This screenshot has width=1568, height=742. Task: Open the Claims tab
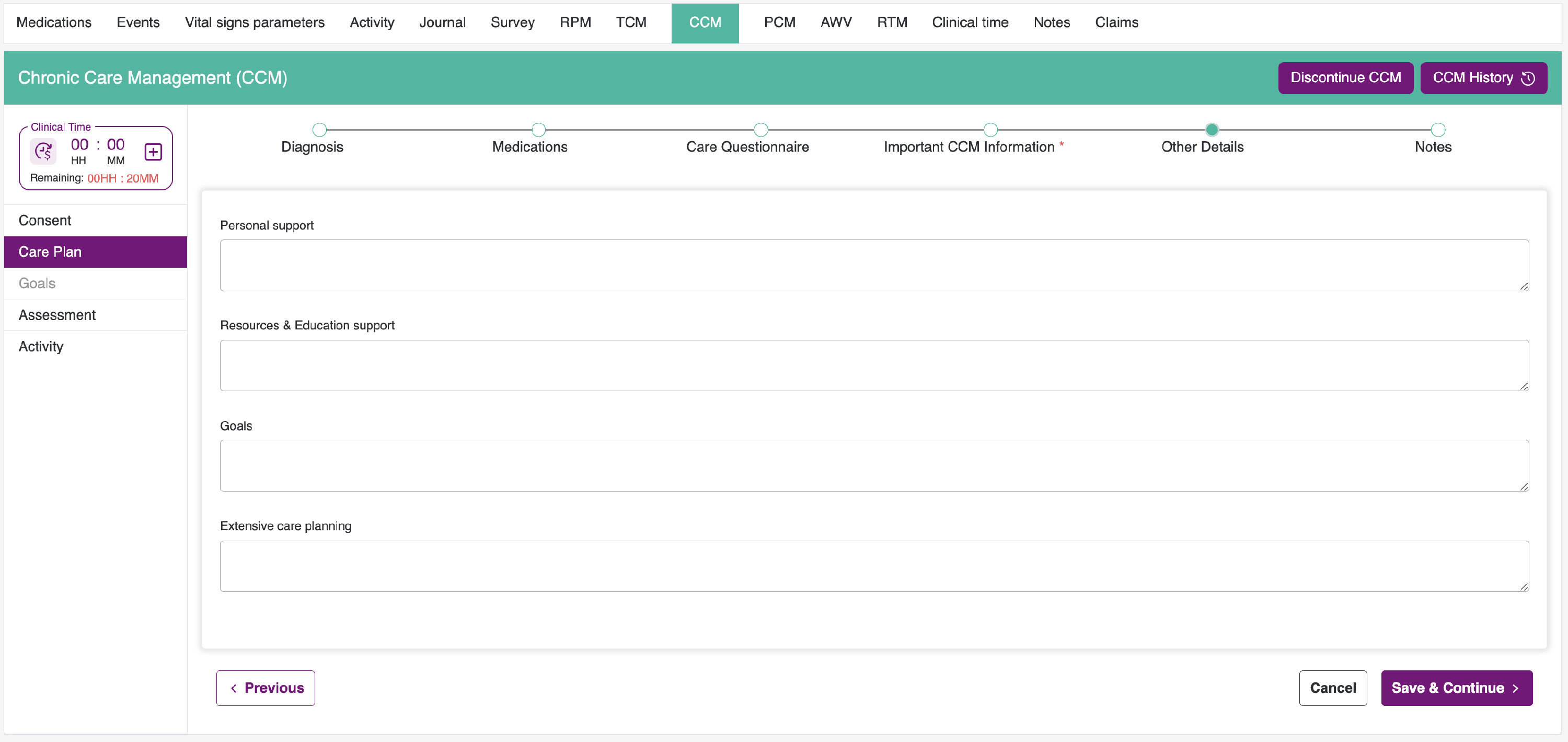click(1116, 22)
